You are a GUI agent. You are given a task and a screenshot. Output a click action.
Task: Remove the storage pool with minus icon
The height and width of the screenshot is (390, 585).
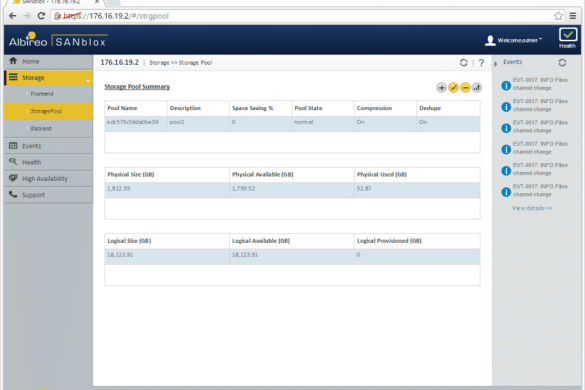tap(465, 88)
